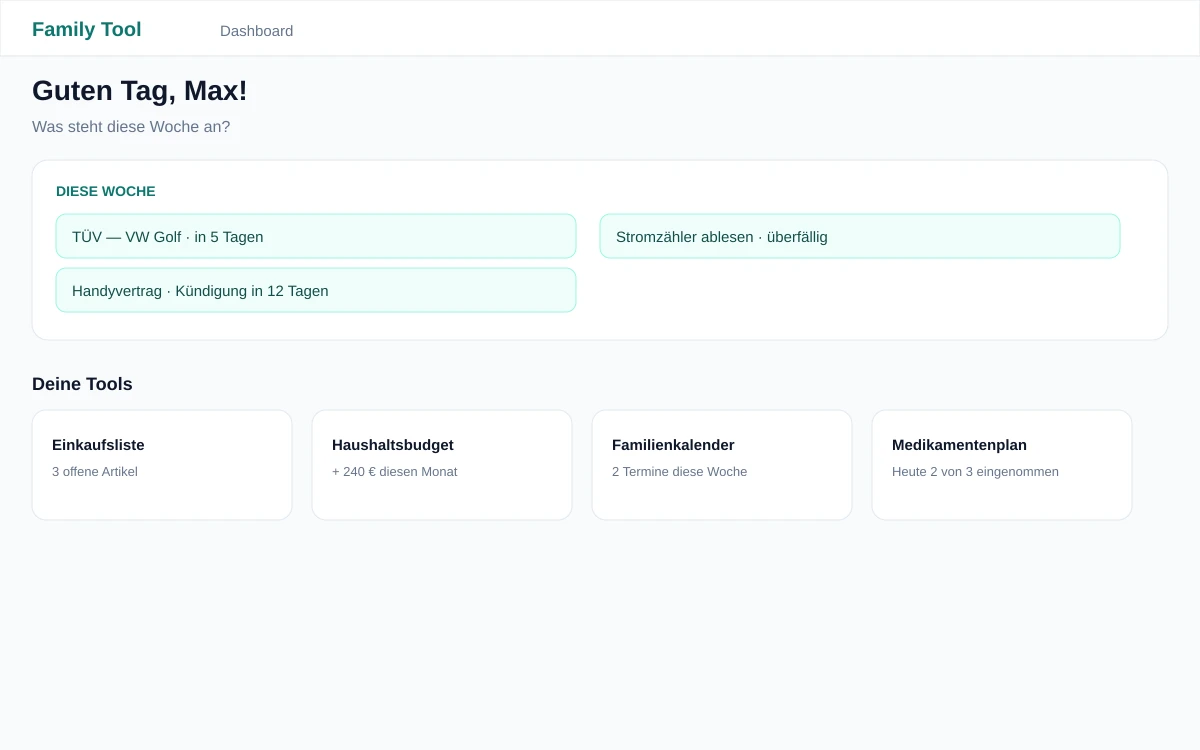Click the 'Deine Tools' section heading
Screen dimensions: 1200x750
(x=82, y=384)
